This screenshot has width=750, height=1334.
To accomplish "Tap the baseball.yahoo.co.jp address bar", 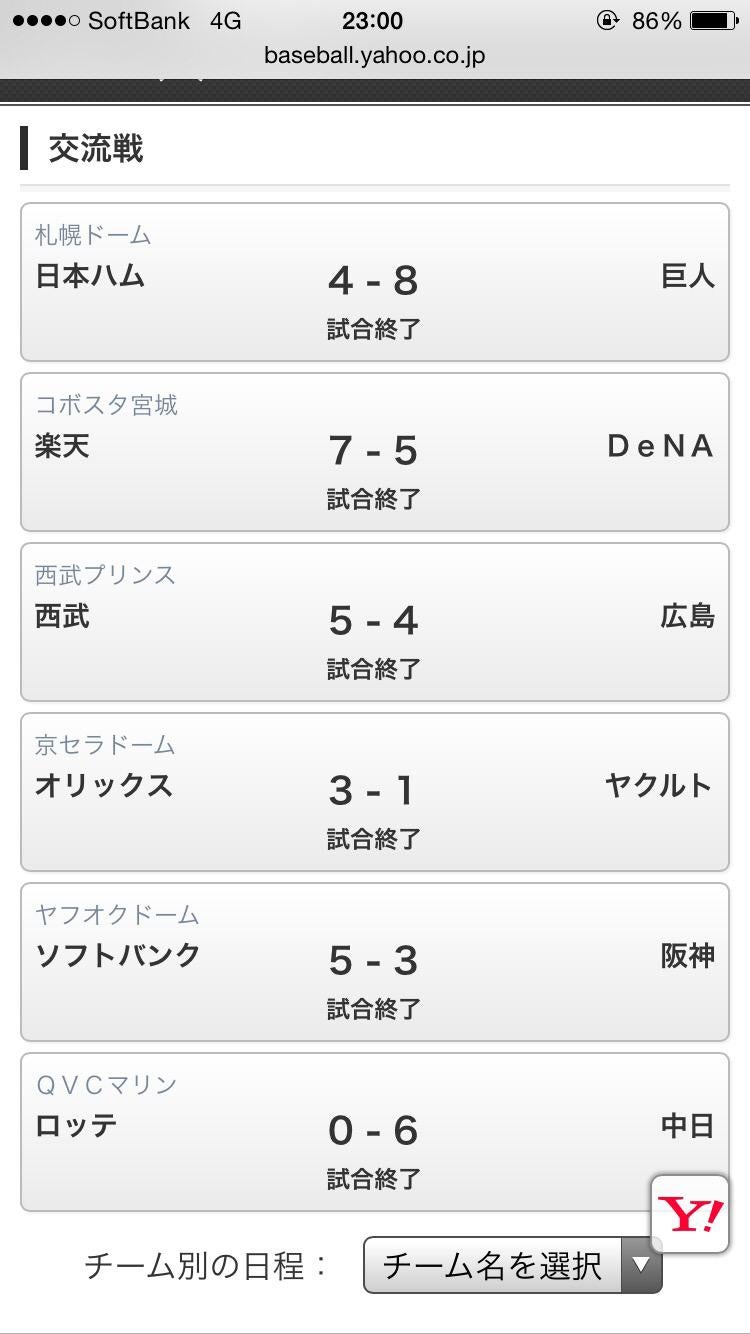I will tap(374, 55).
